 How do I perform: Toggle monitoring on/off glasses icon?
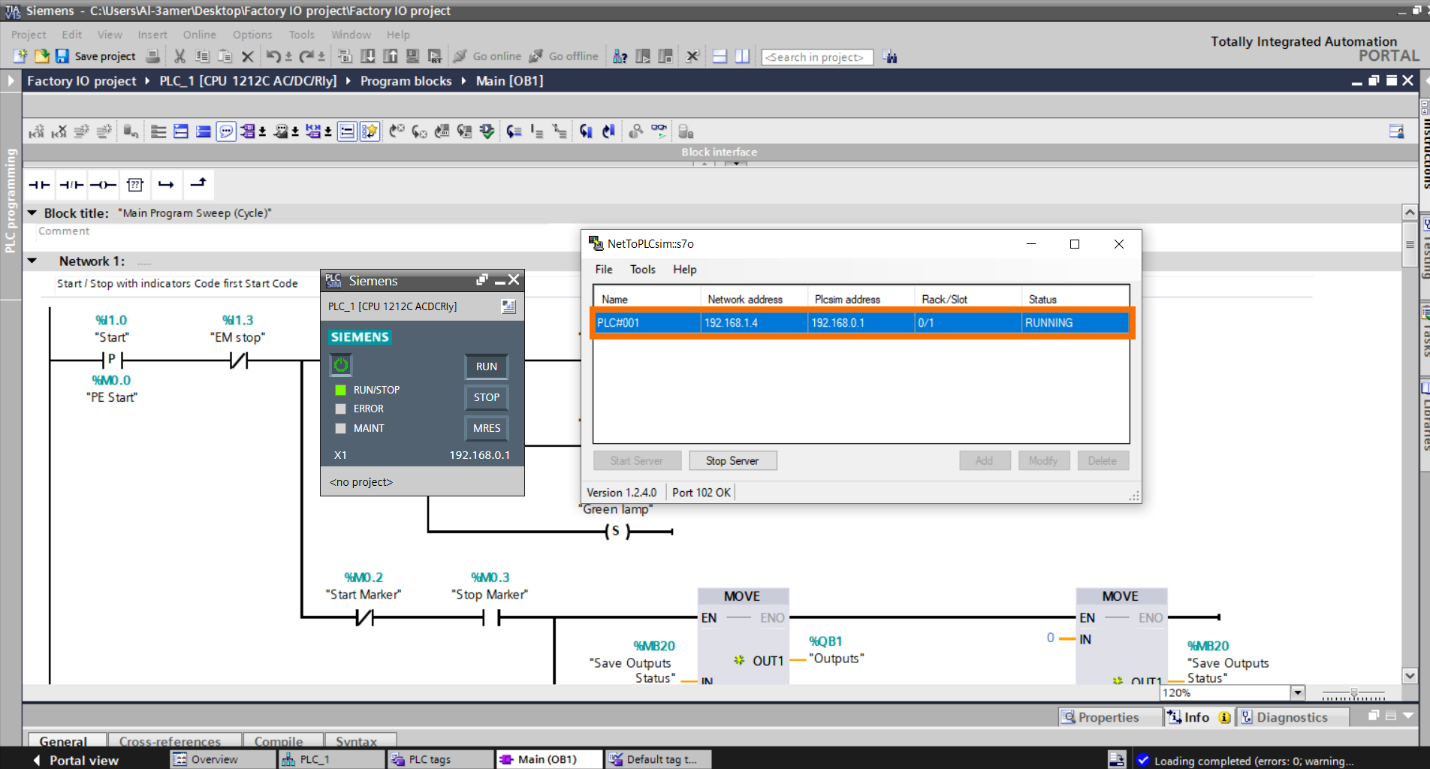tap(659, 131)
